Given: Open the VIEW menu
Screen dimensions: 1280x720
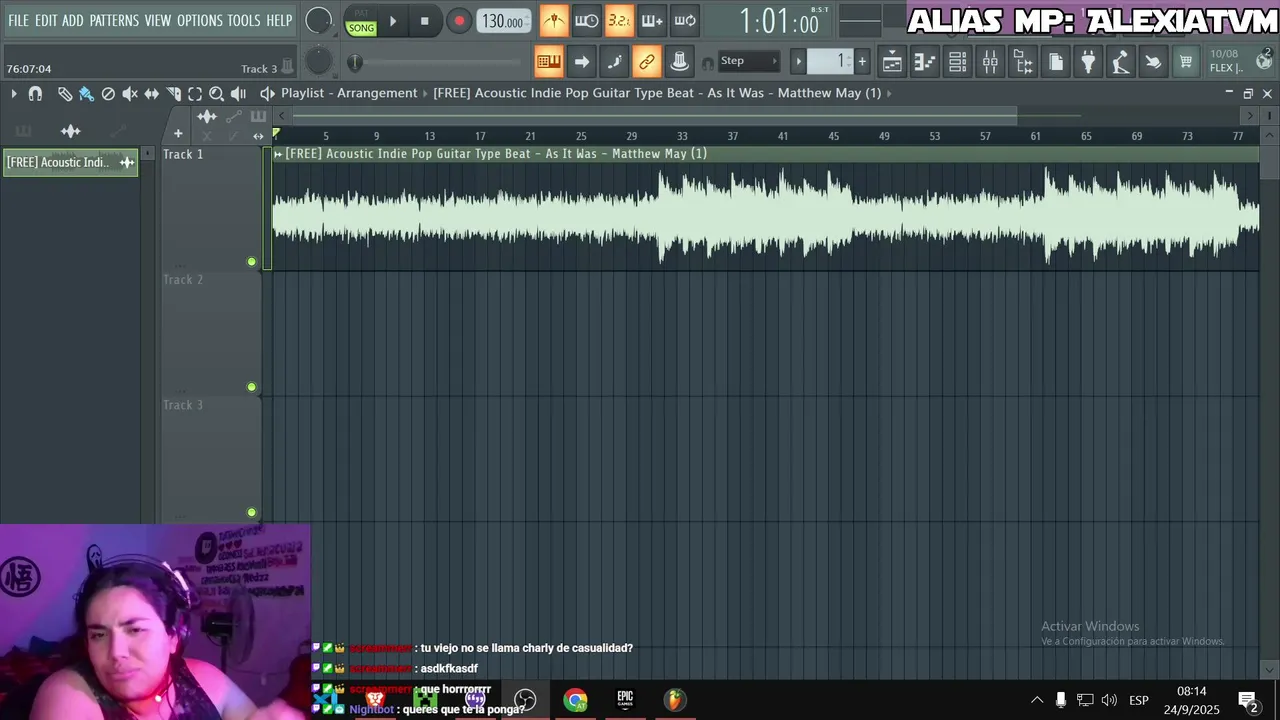Looking at the screenshot, I should coord(158,20).
